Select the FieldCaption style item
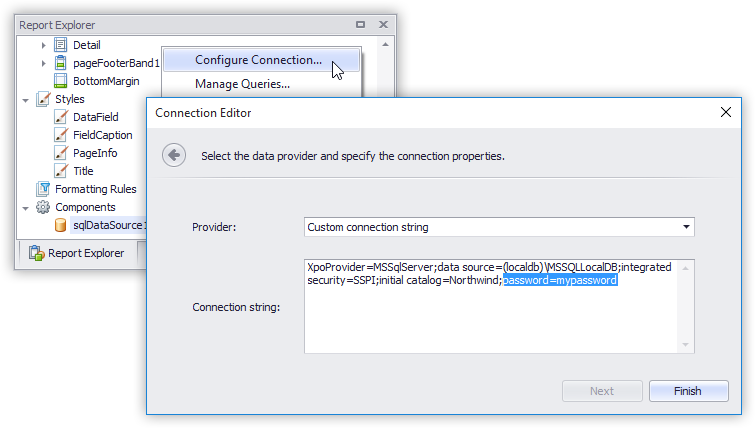 pos(102,135)
